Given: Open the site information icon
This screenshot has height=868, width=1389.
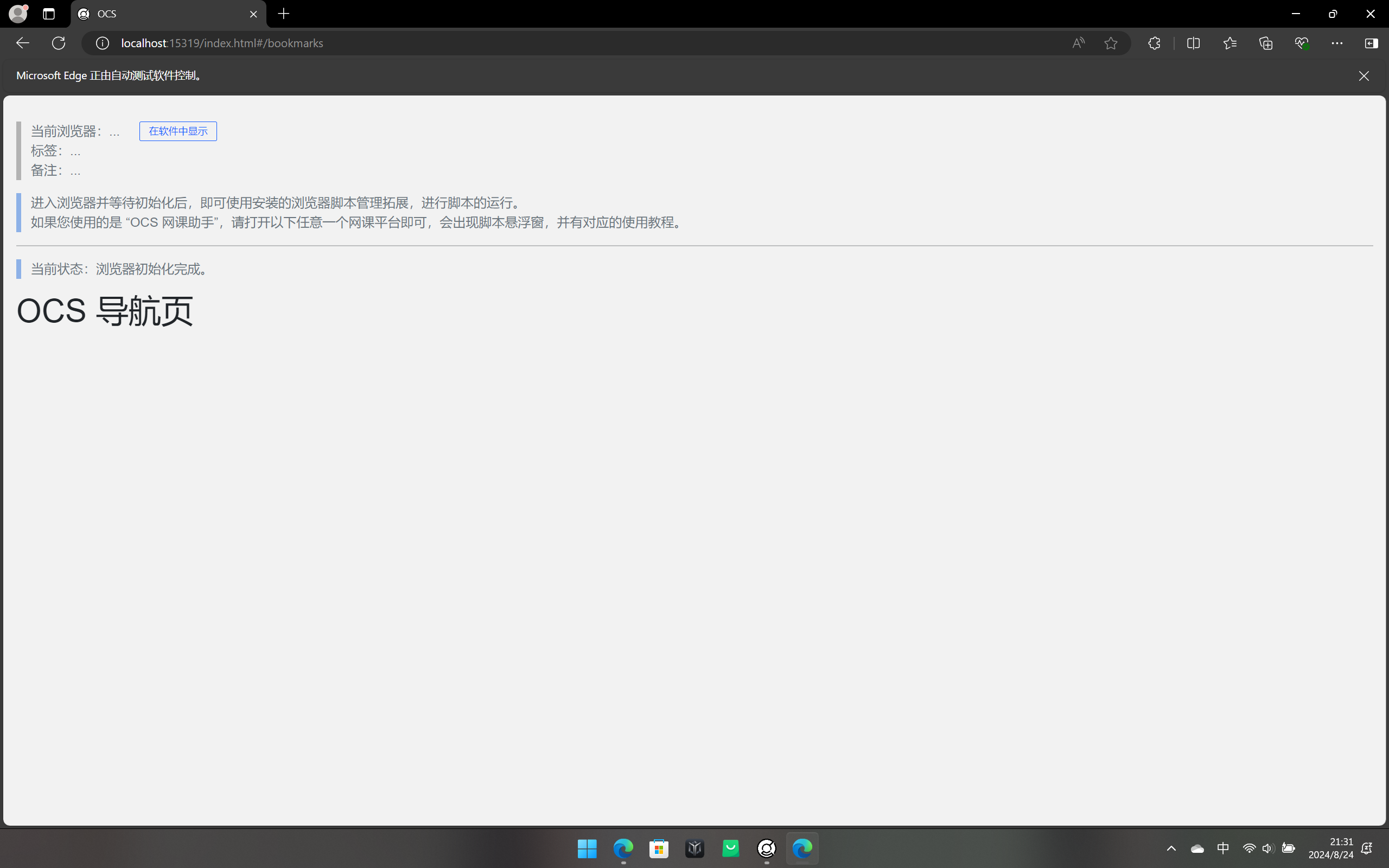Looking at the screenshot, I should (x=102, y=43).
